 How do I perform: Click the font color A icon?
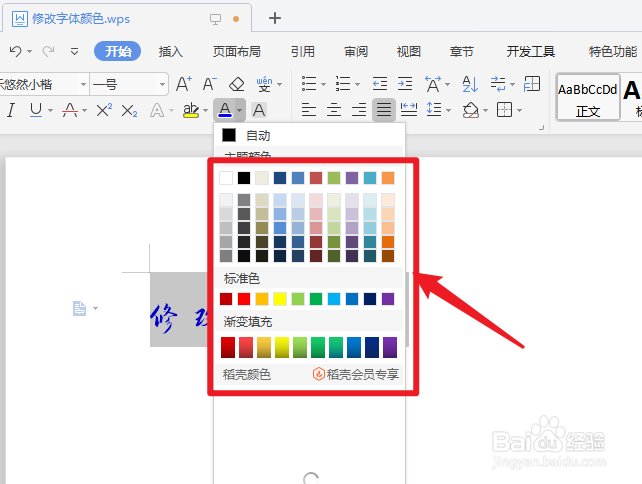(225, 110)
